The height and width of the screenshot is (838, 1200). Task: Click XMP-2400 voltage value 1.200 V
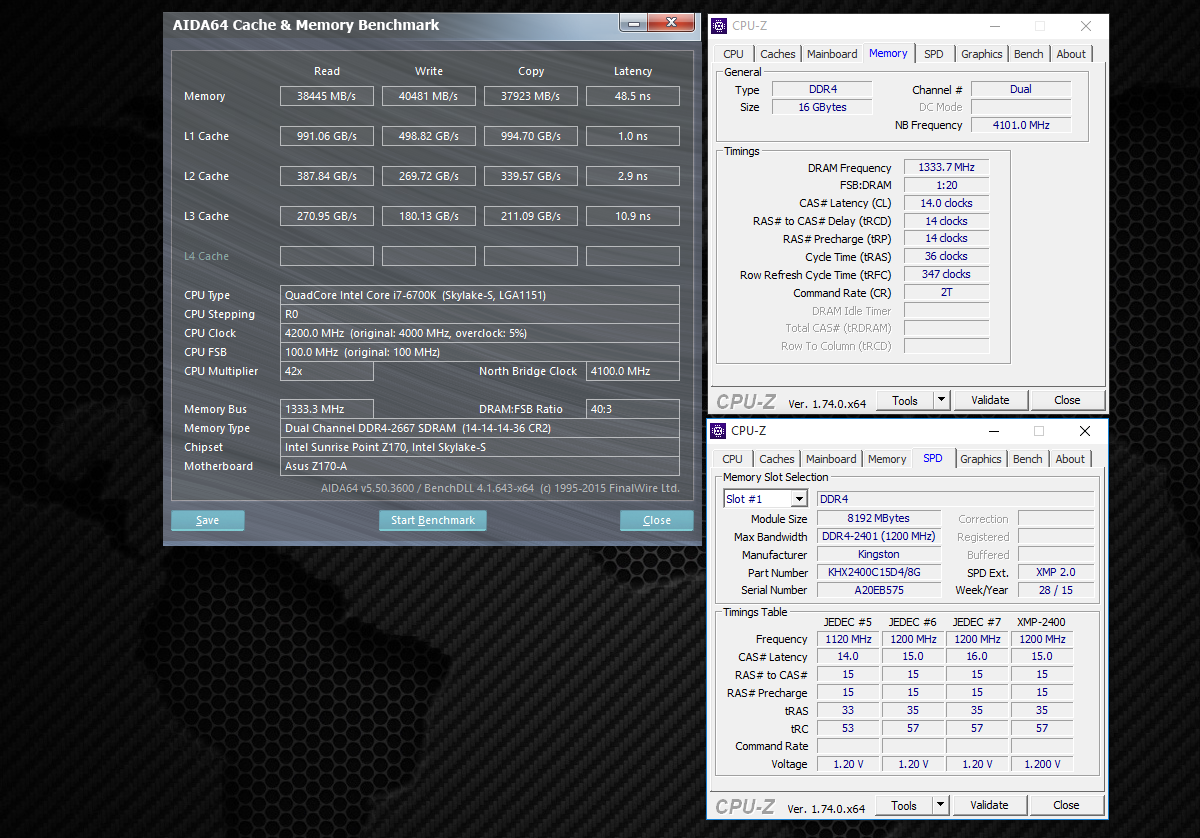coord(1042,763)
